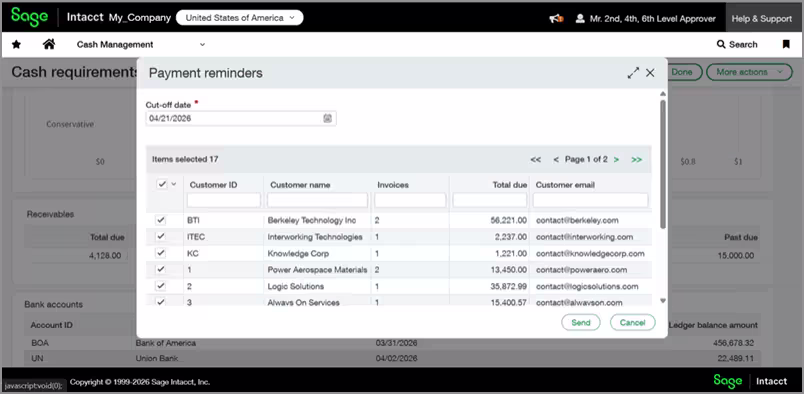Jump to the first page of results
Screen dimensions: 804x394
(x=536, y=160)
